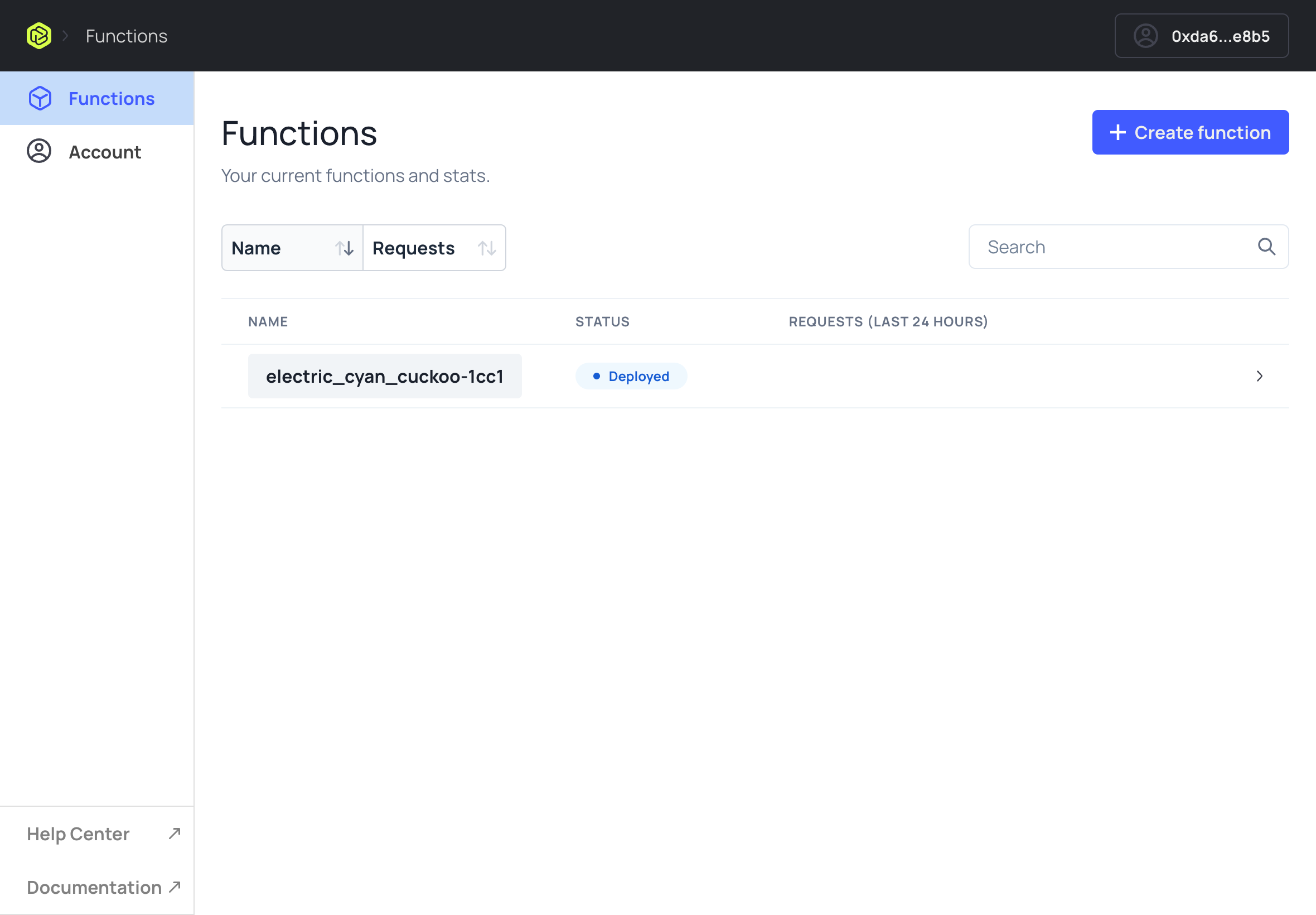
Task: Click the avatar icon in the 0xda6...e8b5 badge
Action: click(x=1145, y=36)
